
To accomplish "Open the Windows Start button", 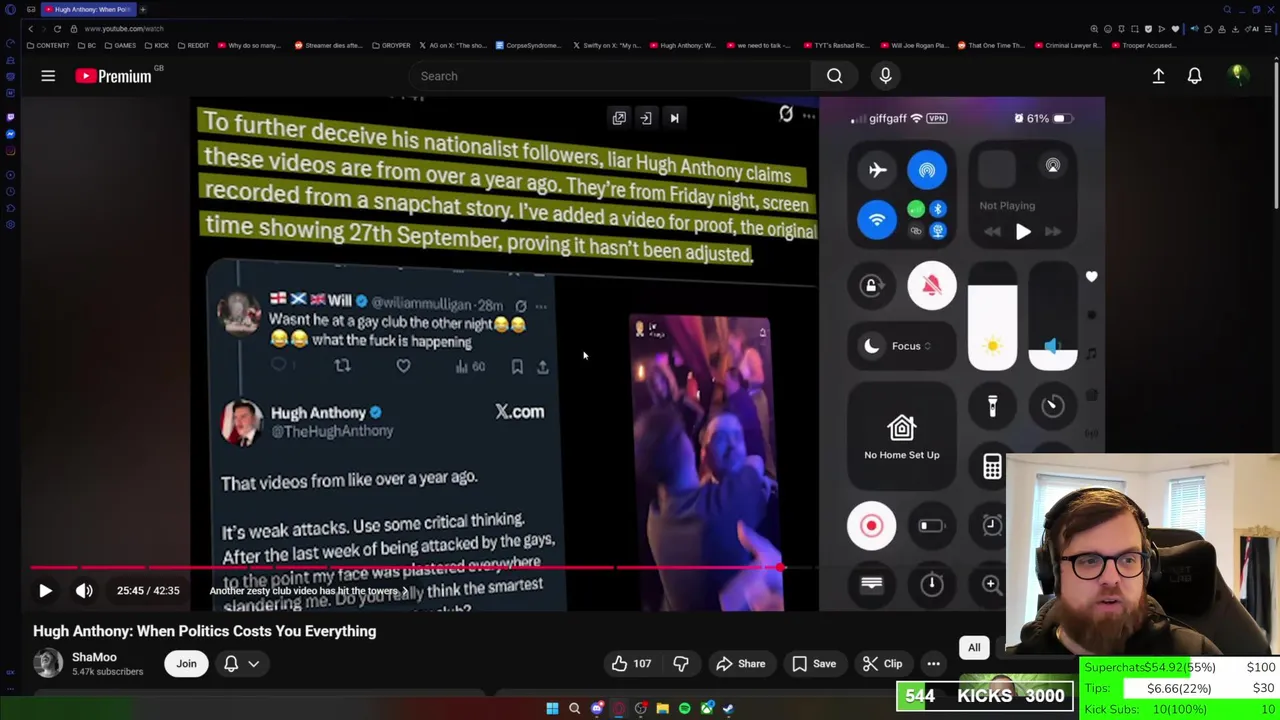I will tap(552, 708).
